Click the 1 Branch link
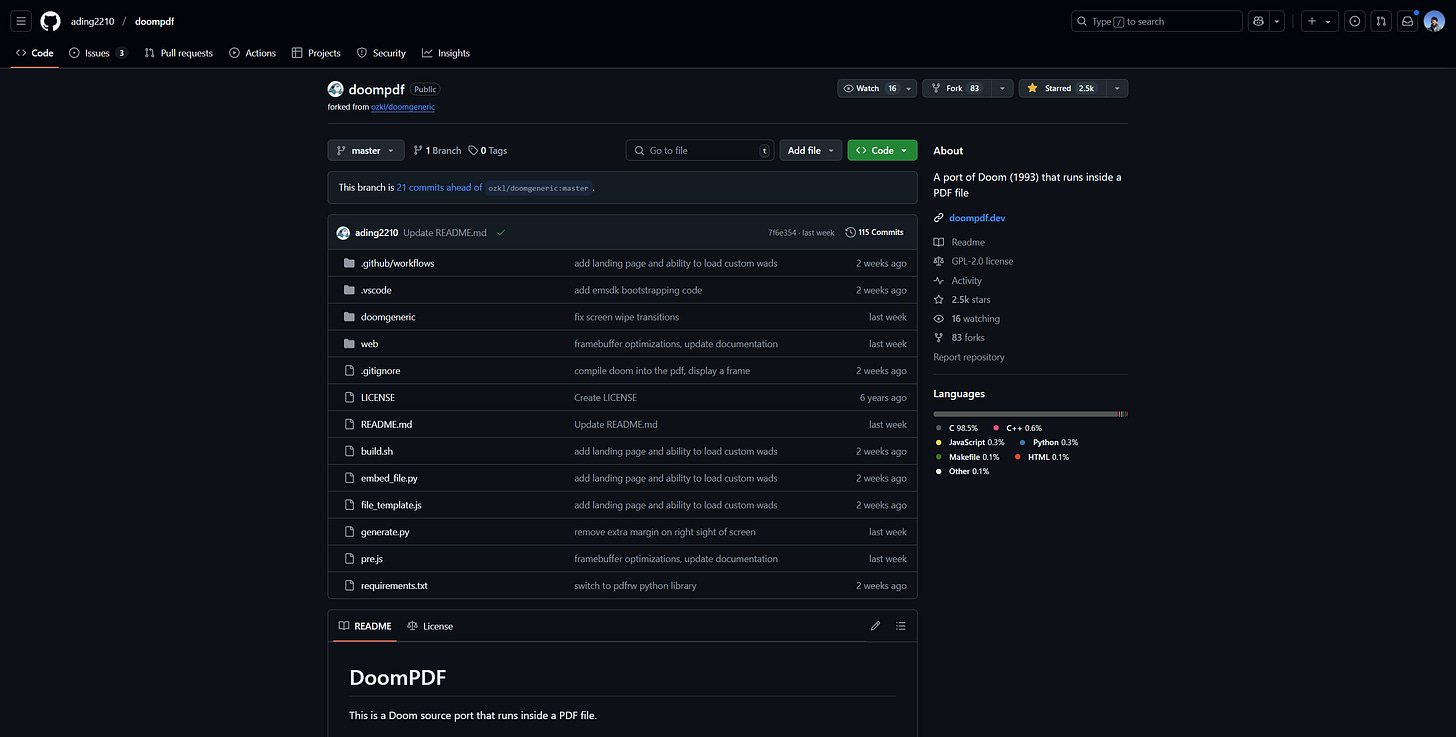This screenshot has width=1456, height=737. (437, 150)
